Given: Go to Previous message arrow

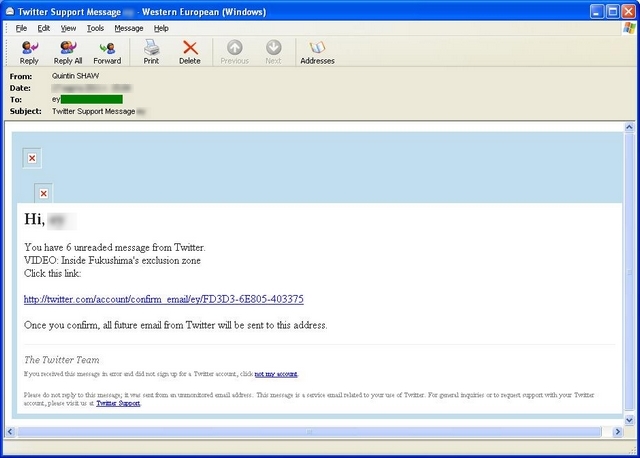Looking at the screenshot, I should click(x=235, y=52).
